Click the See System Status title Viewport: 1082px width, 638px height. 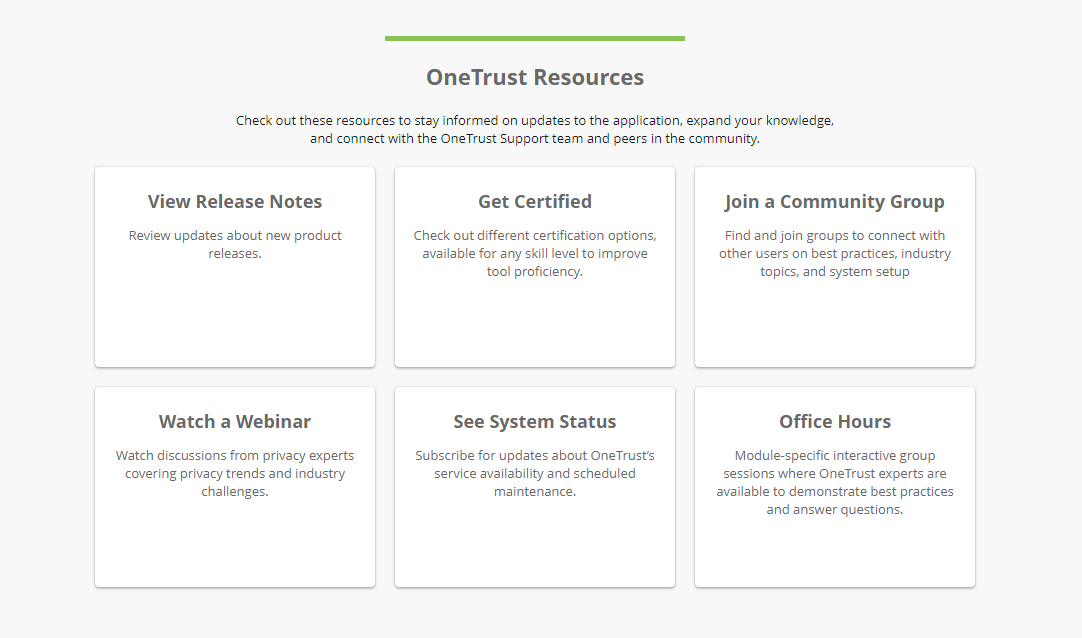534,421
